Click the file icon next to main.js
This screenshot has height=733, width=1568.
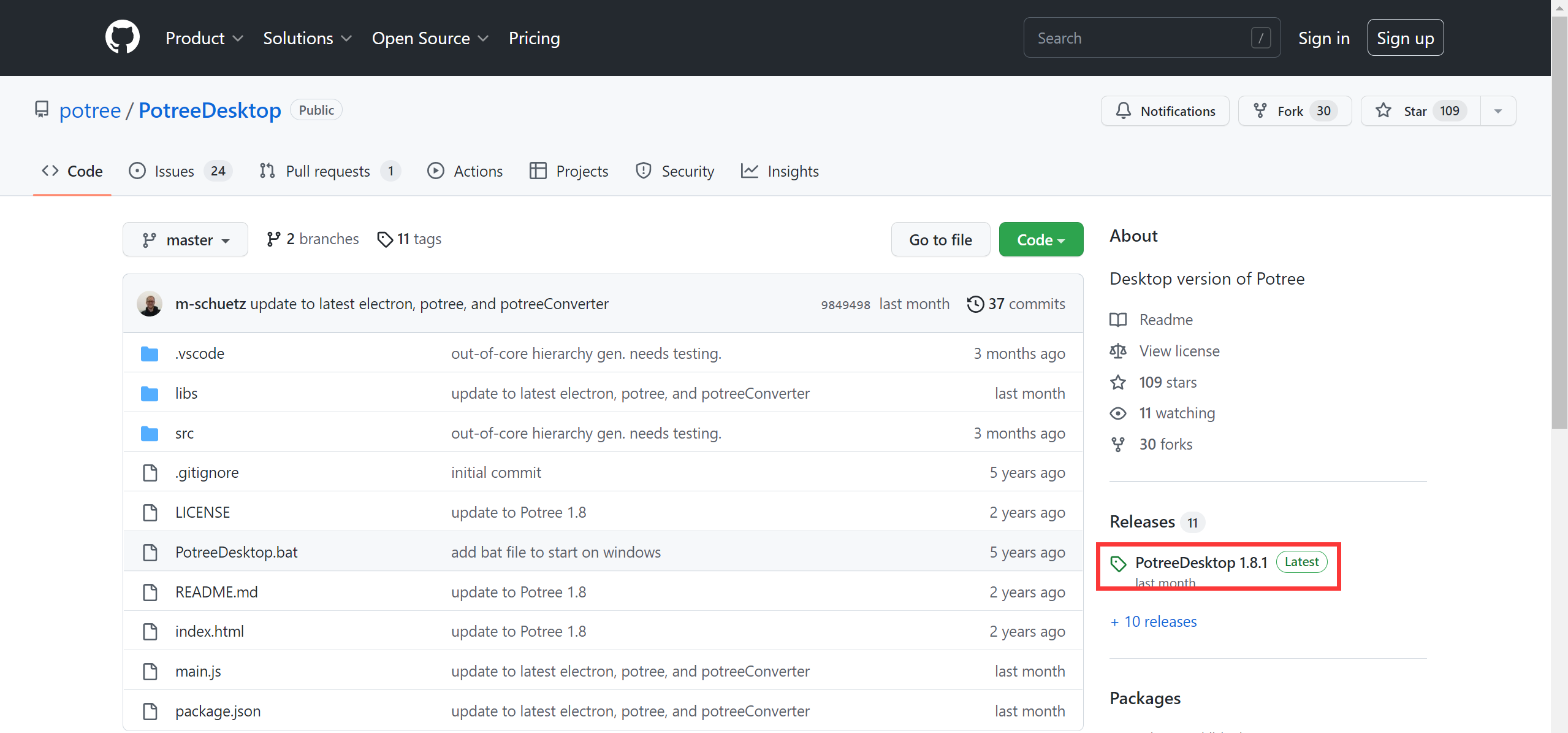click(x=150, y=672)
